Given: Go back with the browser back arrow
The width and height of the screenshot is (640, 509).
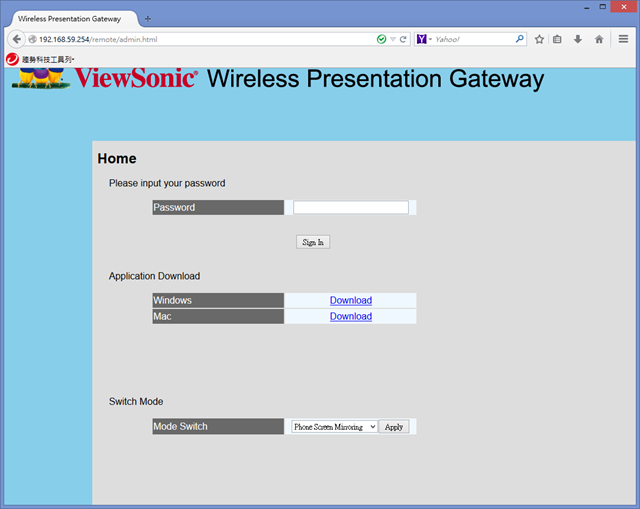Looking at the screenshot, I should click(x=16, y=39).
